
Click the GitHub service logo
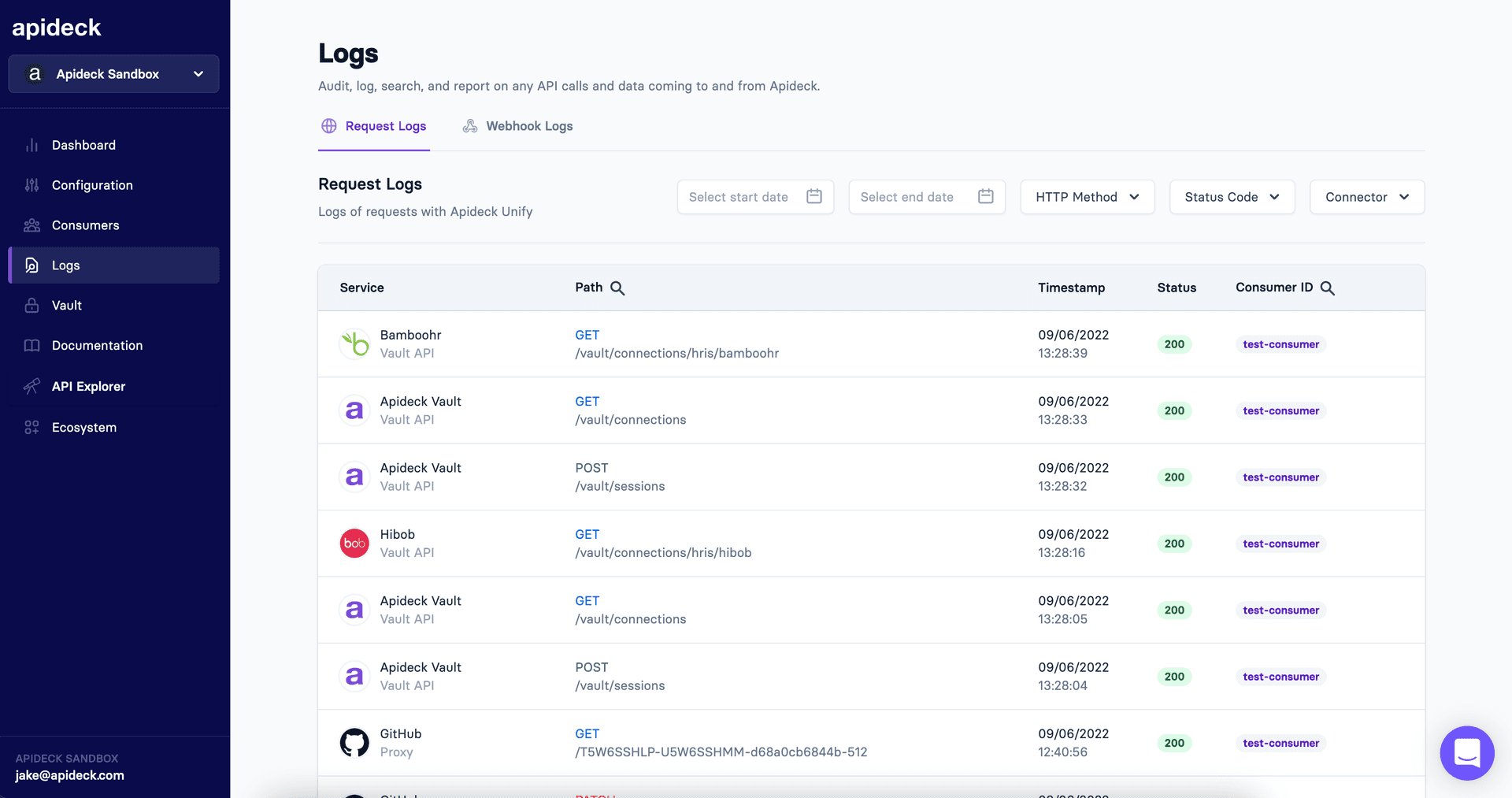(354, 743)
